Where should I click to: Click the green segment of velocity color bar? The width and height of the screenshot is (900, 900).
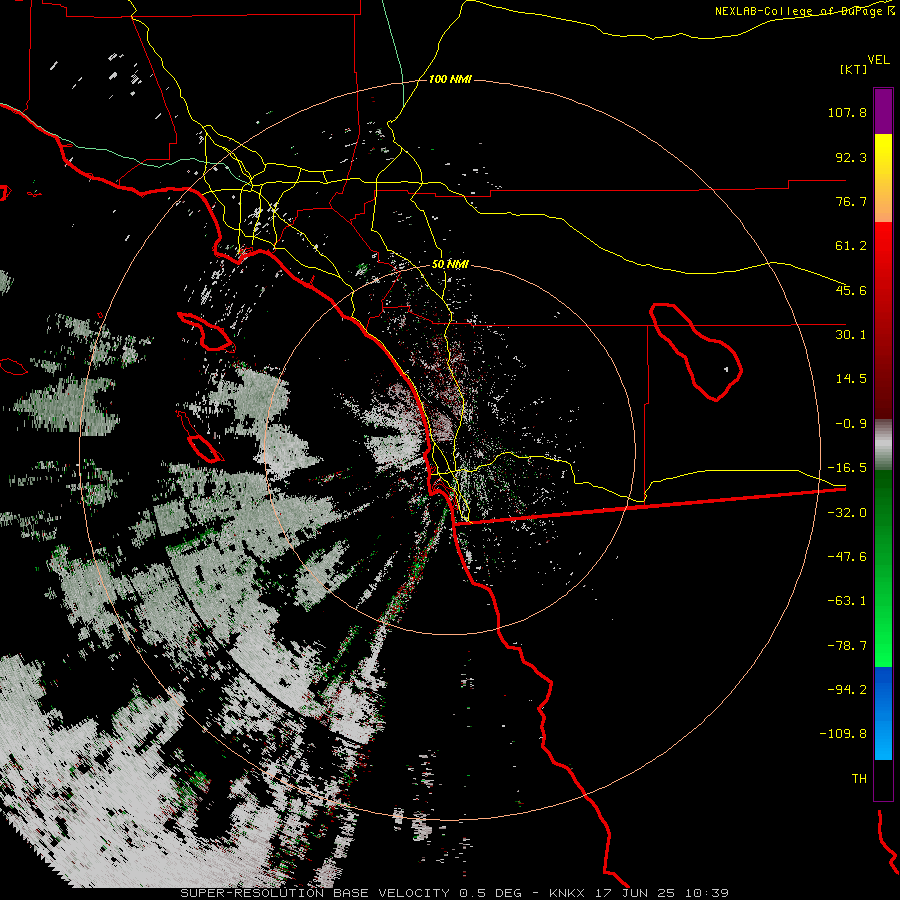tap(883, 568)
